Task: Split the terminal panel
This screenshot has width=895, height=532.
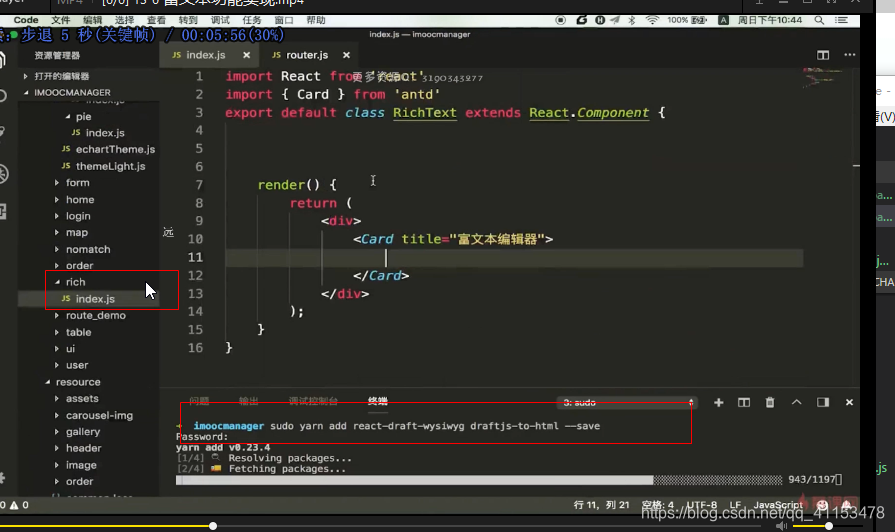Action: click(x=744, y=402)
